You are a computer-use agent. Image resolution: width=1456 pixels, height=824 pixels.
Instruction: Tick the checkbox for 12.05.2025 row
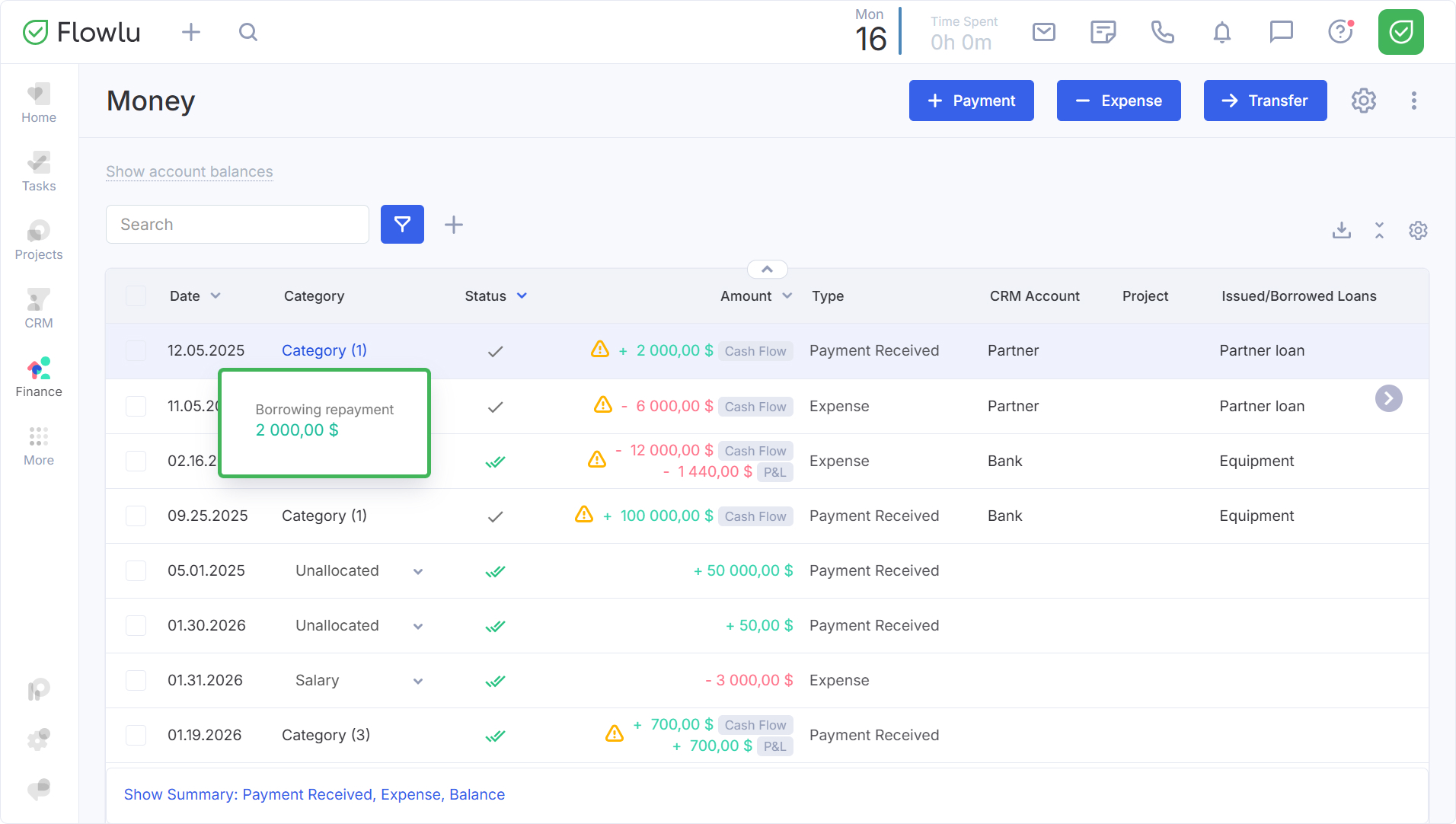[136, 351]
